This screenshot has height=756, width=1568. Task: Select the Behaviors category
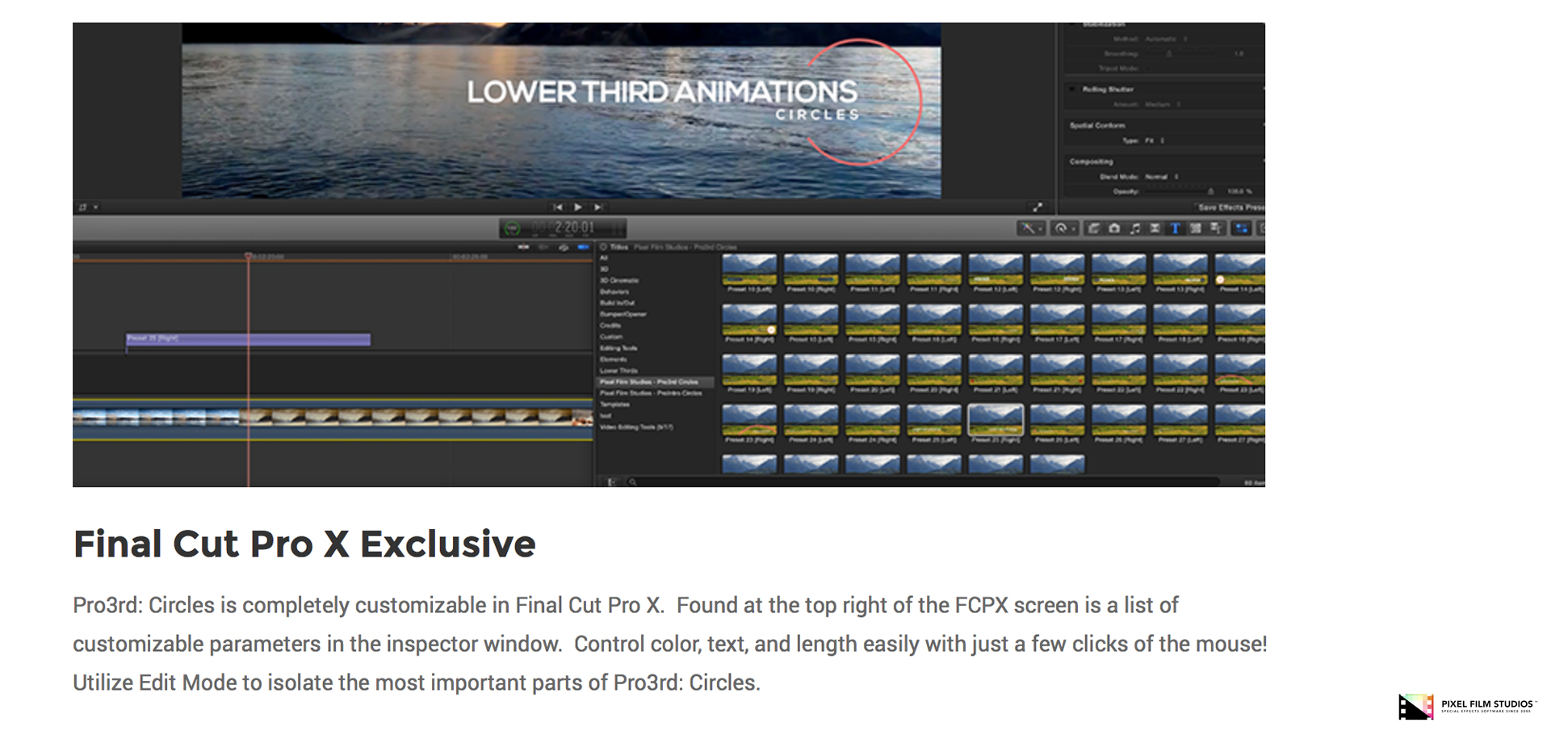coord(614,292)
